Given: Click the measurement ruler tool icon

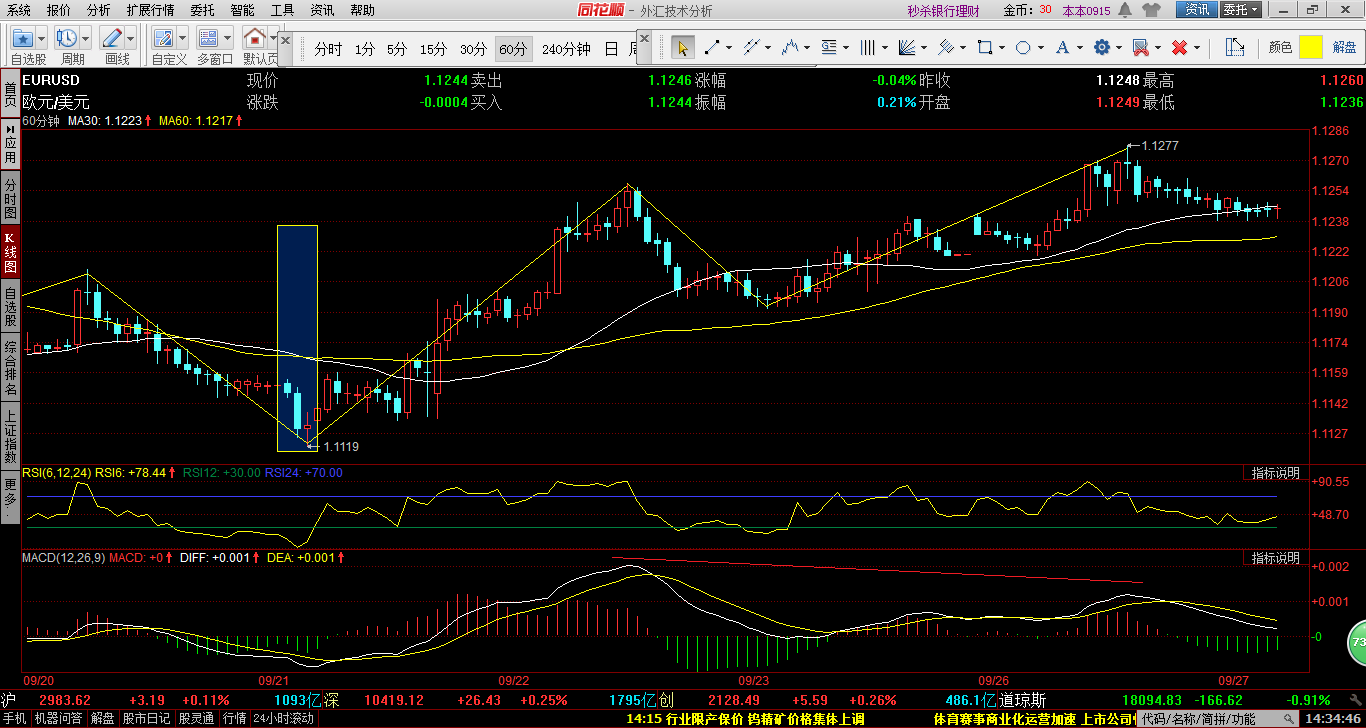Looking at the screenshot, I should [x=1234, y=47].
